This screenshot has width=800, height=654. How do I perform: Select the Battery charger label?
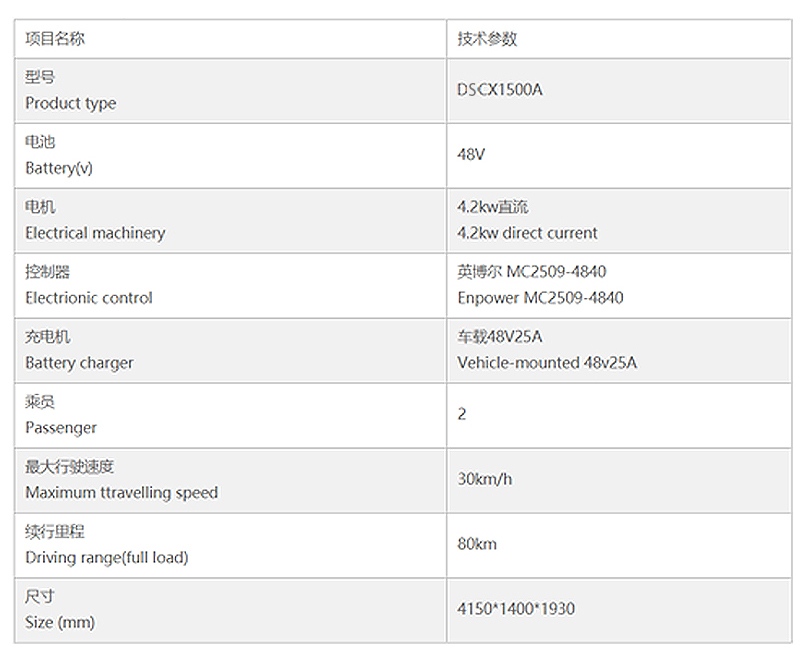pos(79,363)
